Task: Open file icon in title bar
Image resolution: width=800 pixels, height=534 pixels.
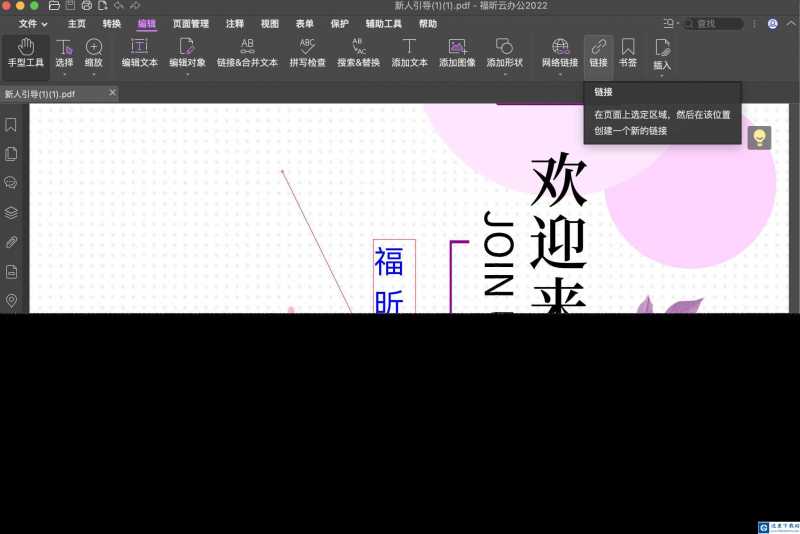Action: pyautogui.click(x=54, y=6)
